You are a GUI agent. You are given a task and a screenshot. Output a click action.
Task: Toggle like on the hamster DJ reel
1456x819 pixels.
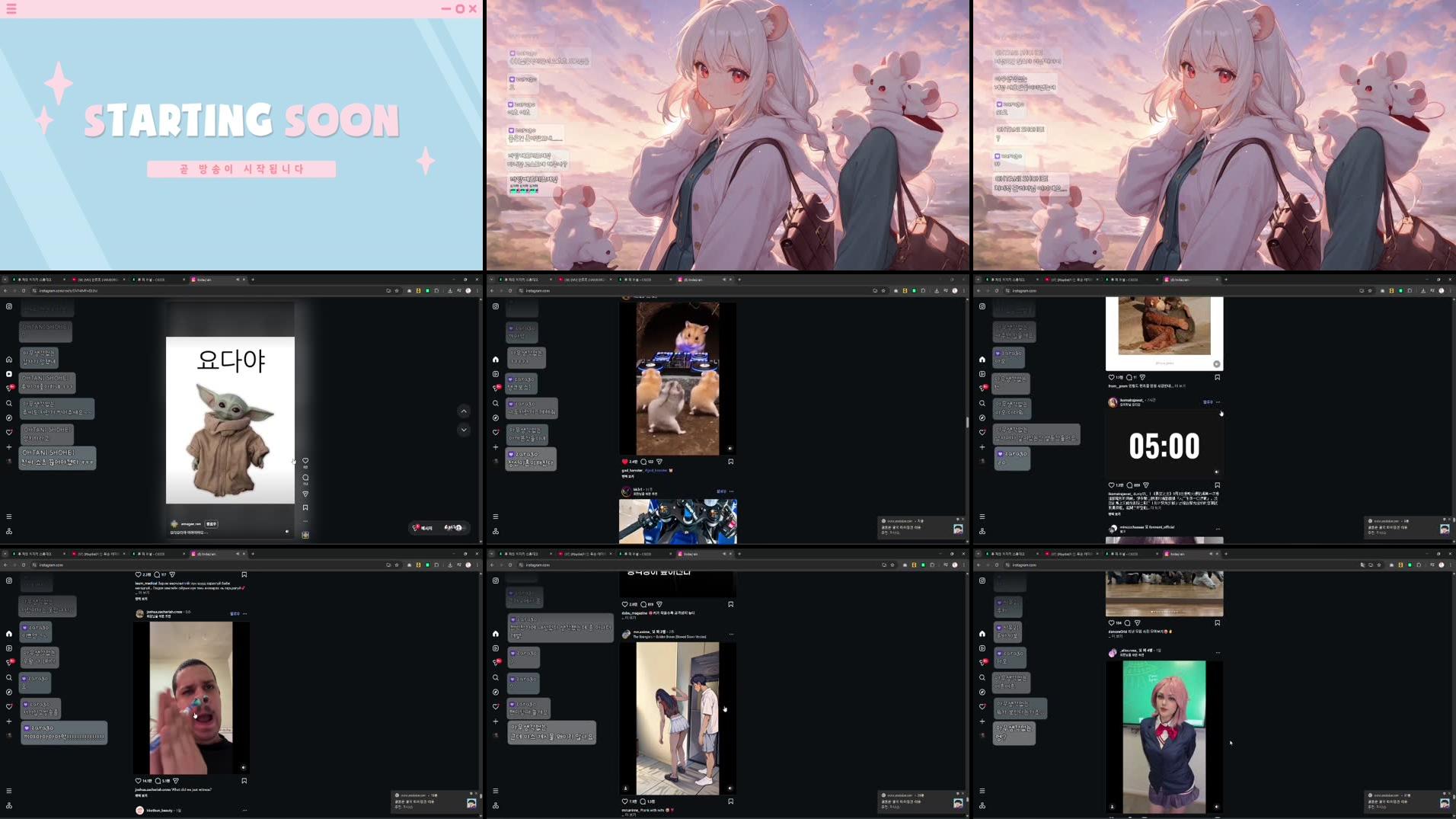[624, 462]
